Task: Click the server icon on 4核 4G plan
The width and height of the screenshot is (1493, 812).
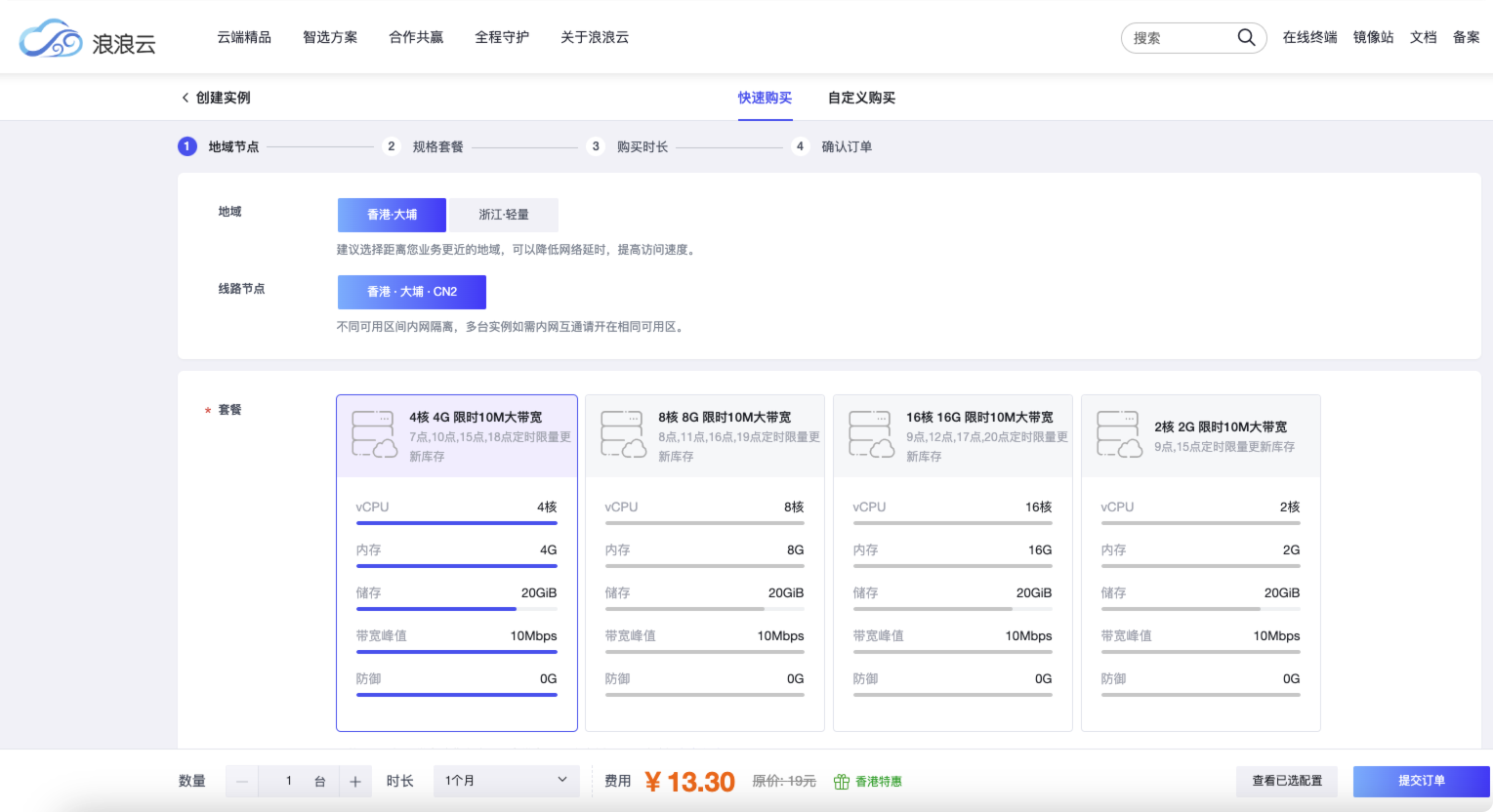Action: pos(374,434)
